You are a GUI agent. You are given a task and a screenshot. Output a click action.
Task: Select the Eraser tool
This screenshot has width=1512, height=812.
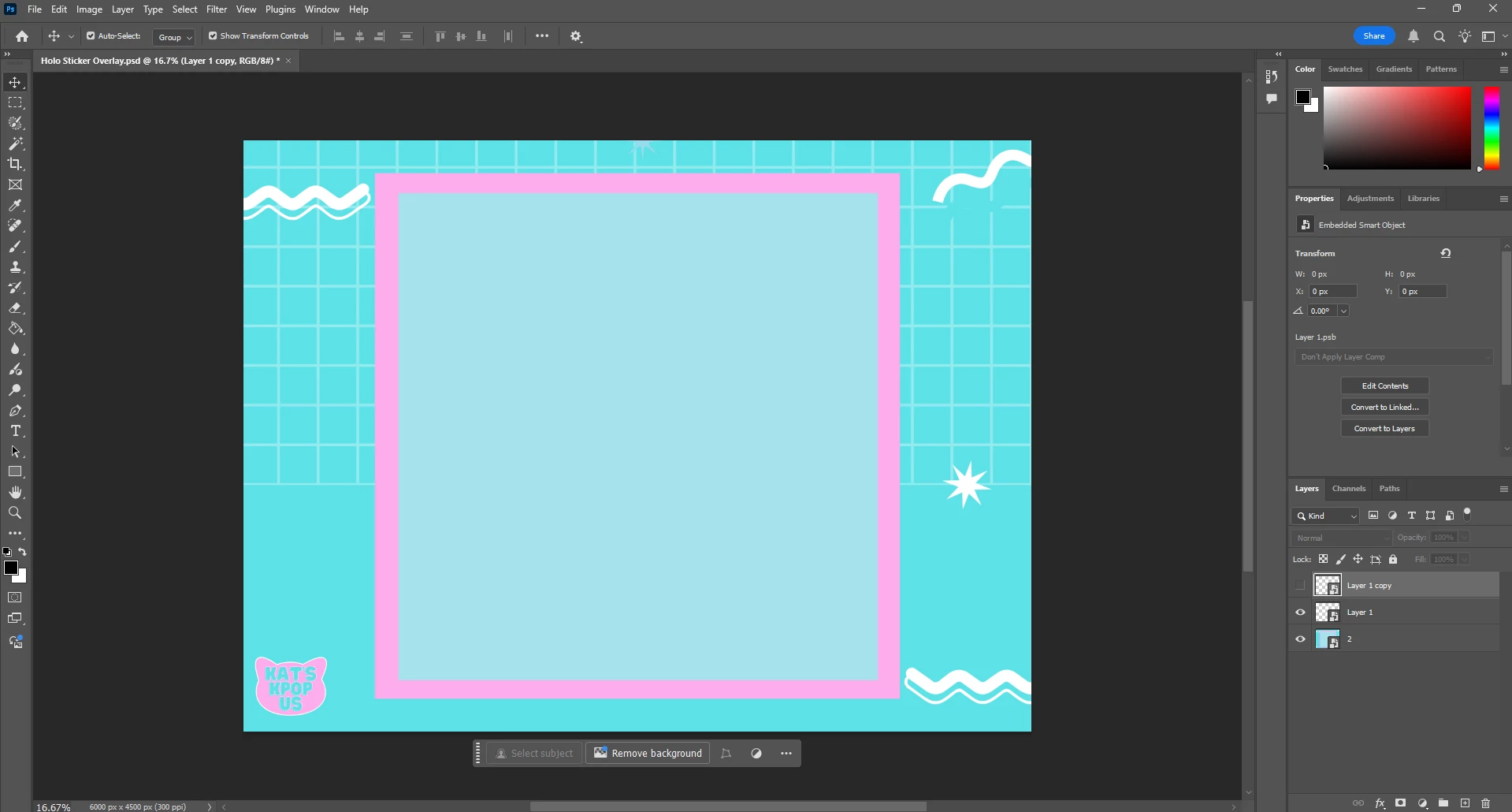[15, 308]
